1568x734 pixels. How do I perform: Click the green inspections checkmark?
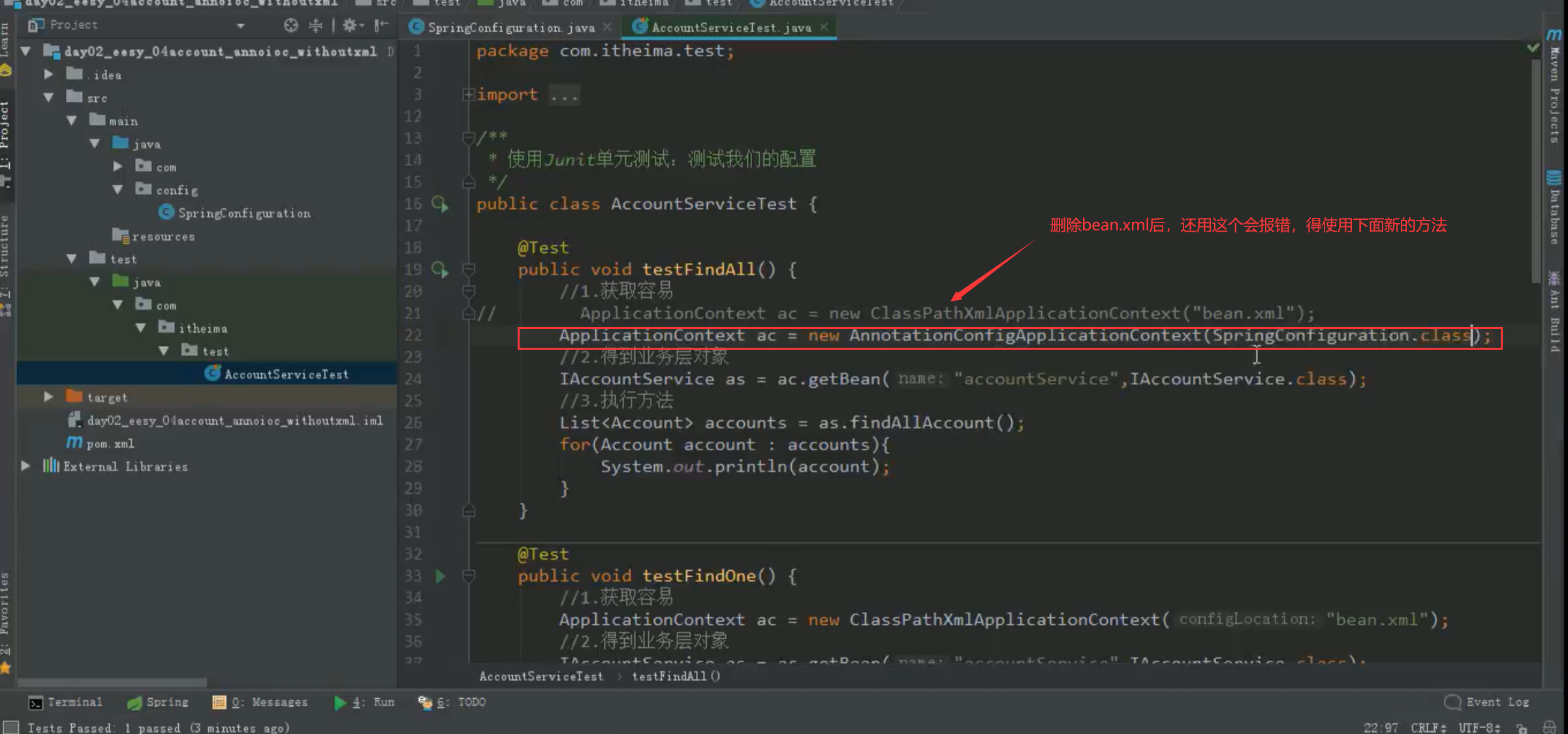tap(1532, 48)
